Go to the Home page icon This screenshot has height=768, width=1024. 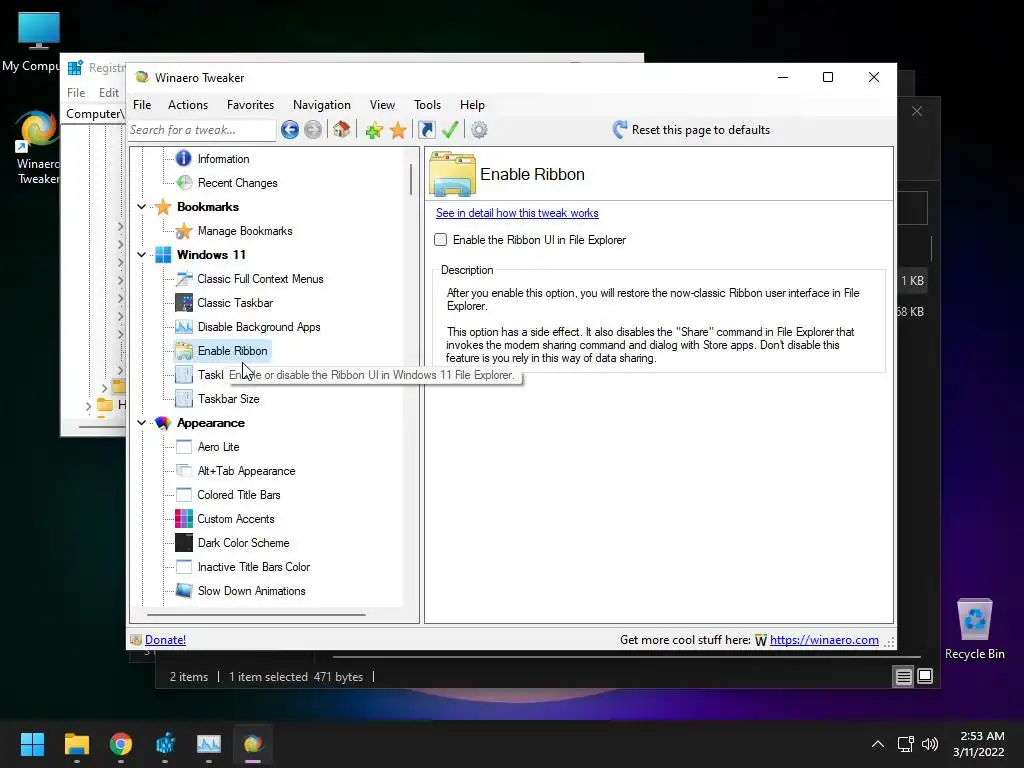point(342,129)
